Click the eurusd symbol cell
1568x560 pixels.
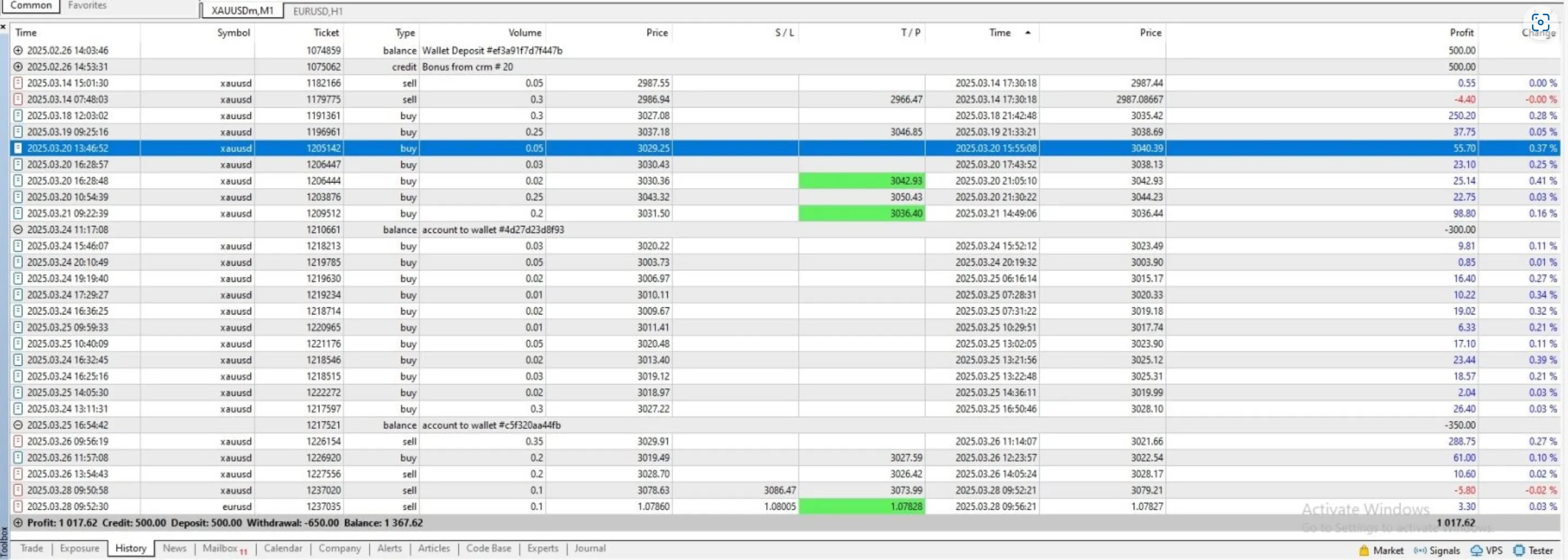click(x=237, y=506)
